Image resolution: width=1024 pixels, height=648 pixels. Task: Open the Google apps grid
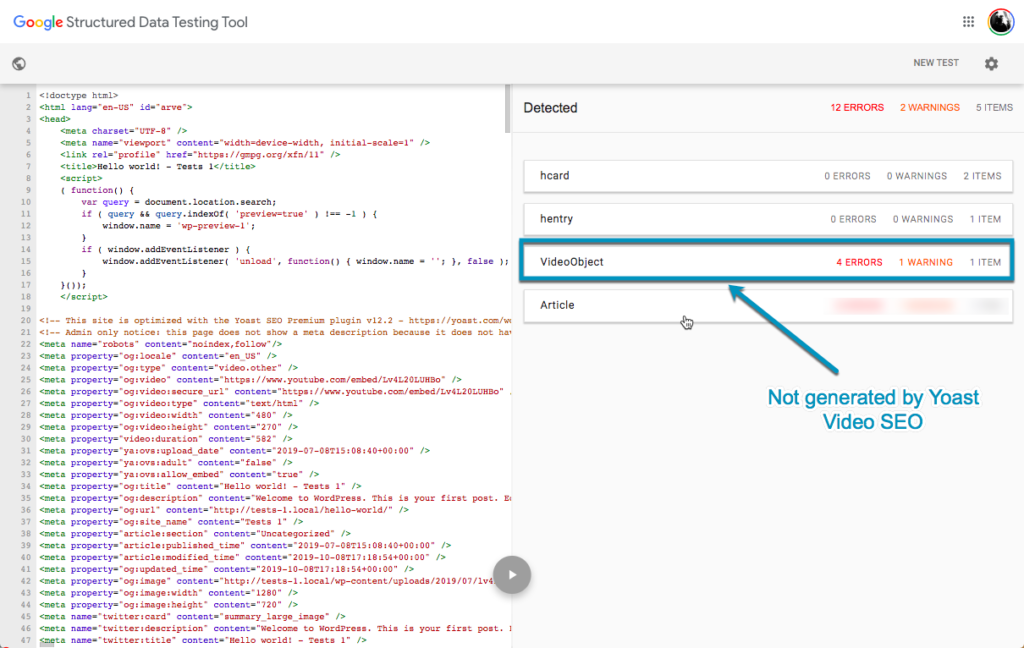click(x=968, y=22)
